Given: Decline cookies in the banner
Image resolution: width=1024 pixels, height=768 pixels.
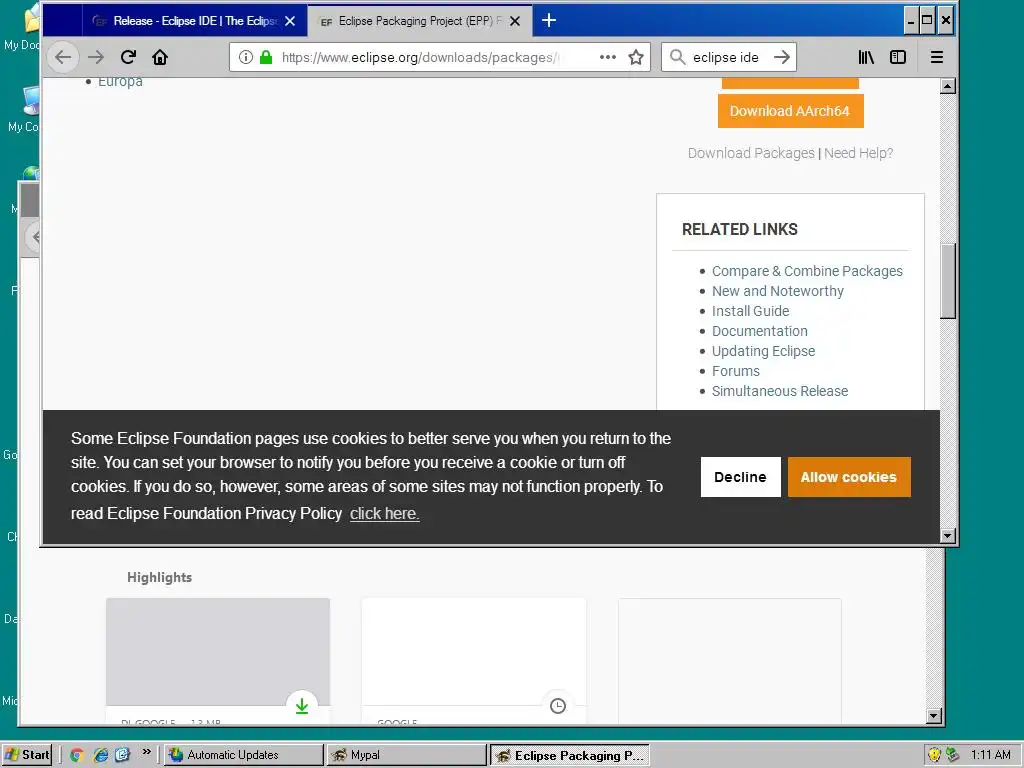Looking at the screenshot, I should pyautogui.click(x=741, y=477).
